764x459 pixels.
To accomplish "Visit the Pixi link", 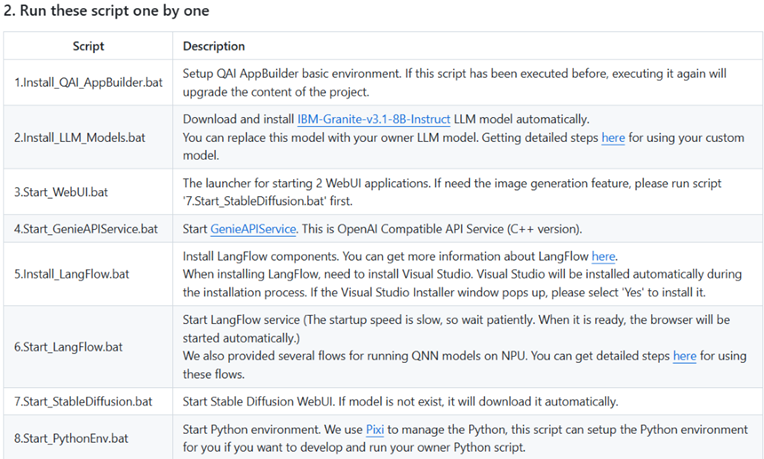I will [x=375, y=430].
